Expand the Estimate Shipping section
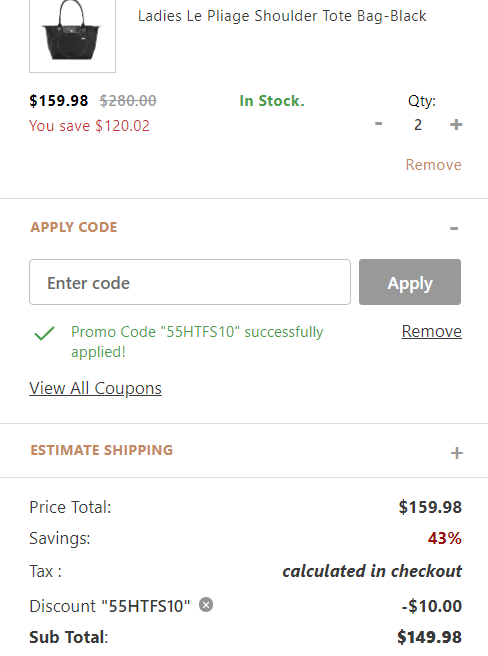488x656 pixels. tap(457, 453)
